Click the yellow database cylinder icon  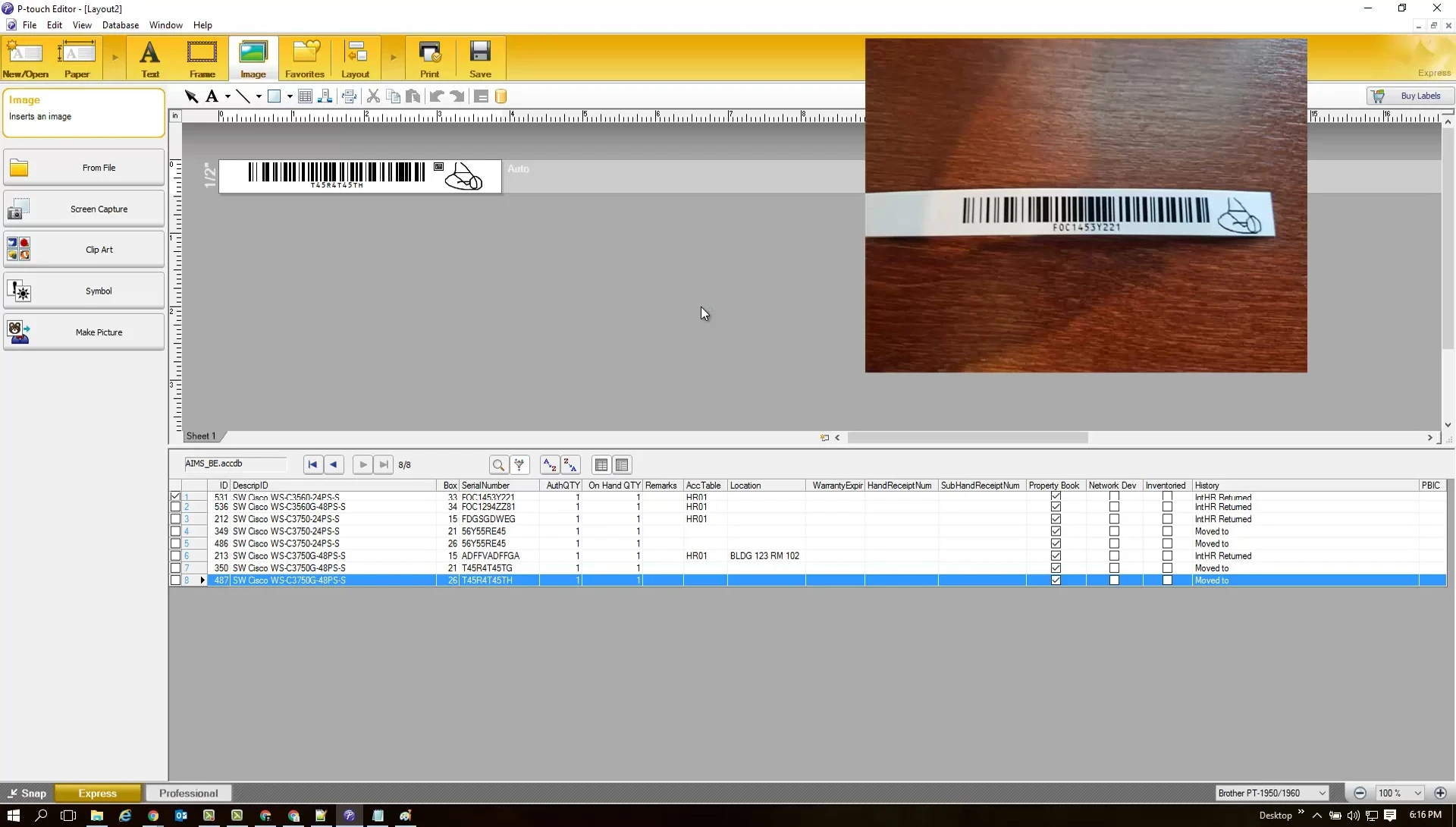500,96
